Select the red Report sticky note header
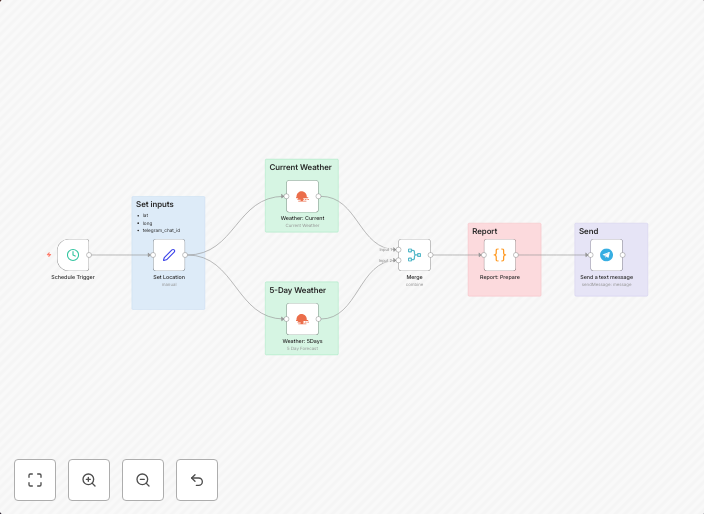The image size is (704, 514). coord(485,231)
